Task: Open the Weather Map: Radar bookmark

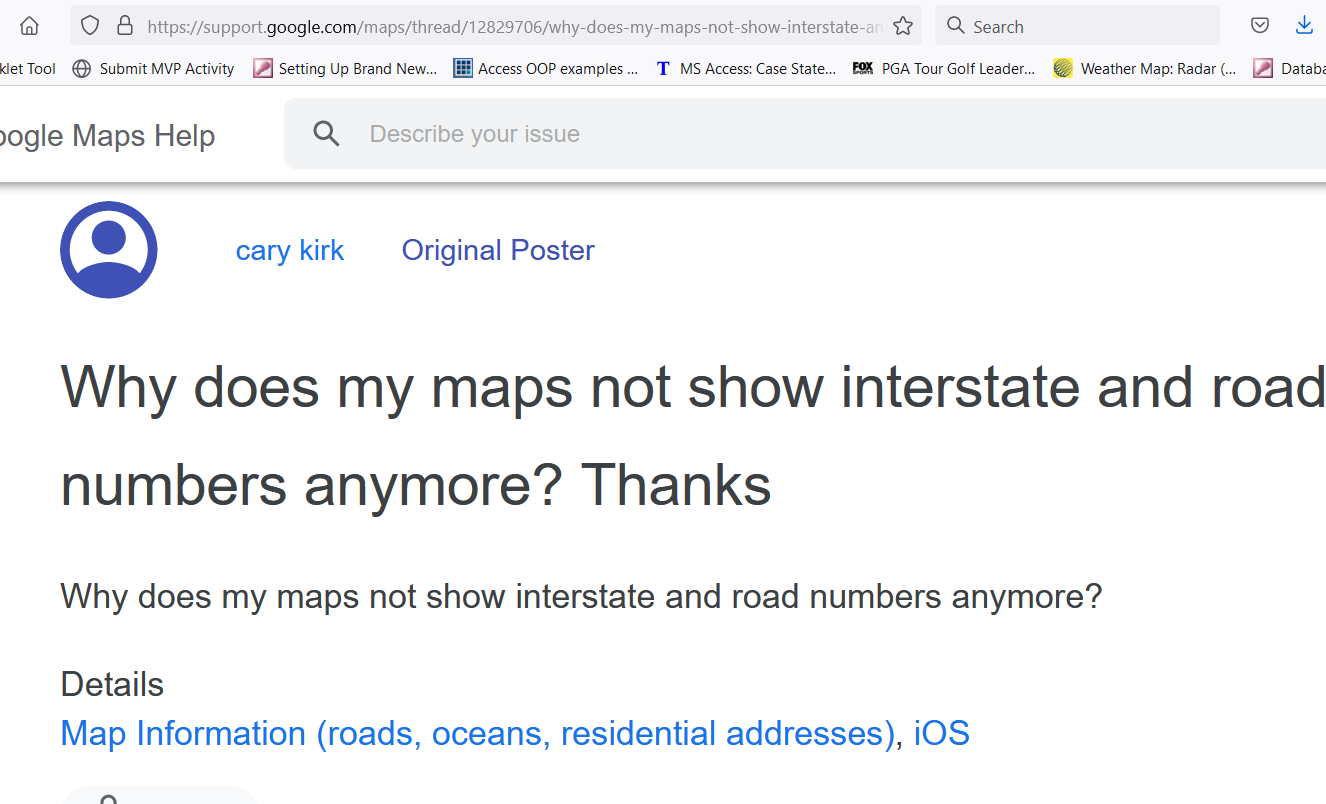Action: point(1146,68)
